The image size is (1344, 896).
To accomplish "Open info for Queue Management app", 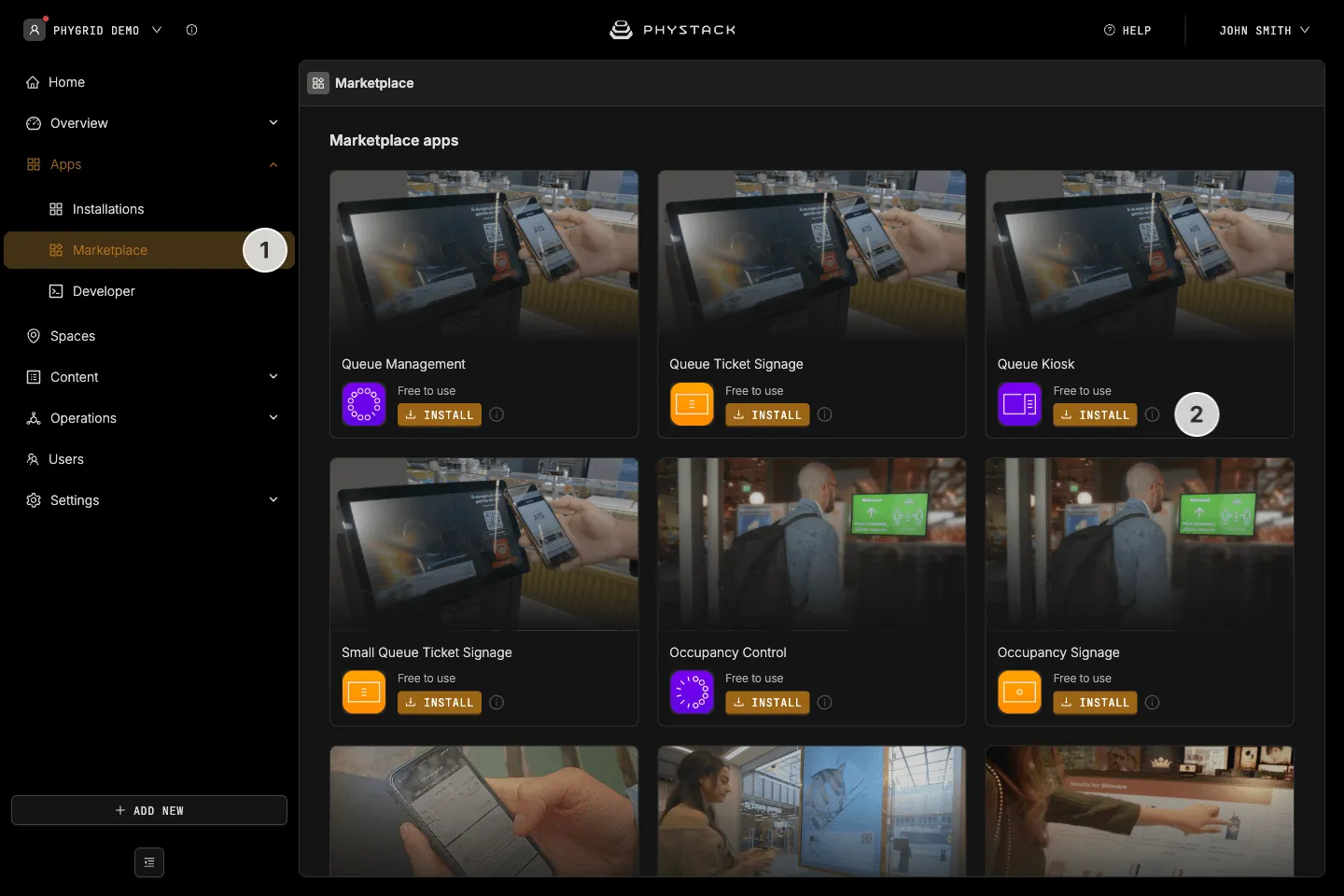I will click(497, 414).
